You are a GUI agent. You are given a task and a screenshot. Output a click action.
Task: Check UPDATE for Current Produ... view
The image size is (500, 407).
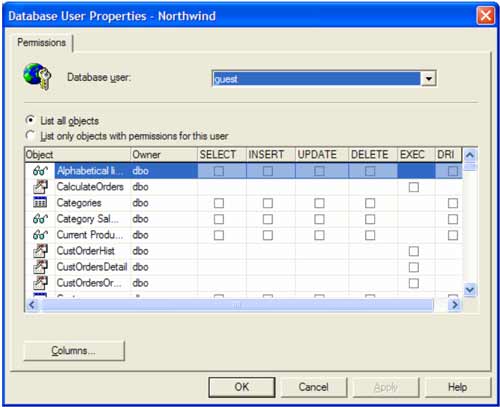pyautogui.click(x=319, y=235)
